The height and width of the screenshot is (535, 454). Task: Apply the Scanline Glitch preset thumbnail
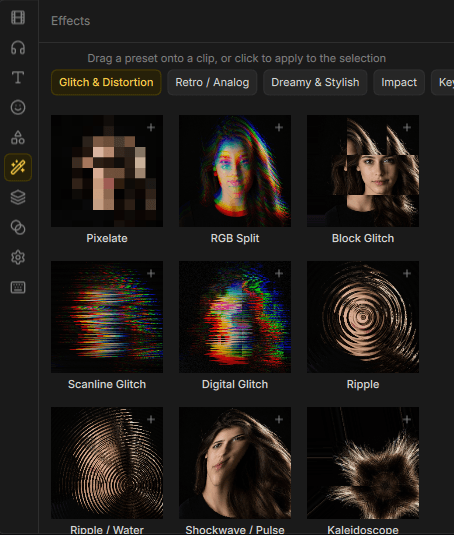(x=107, y=317)
